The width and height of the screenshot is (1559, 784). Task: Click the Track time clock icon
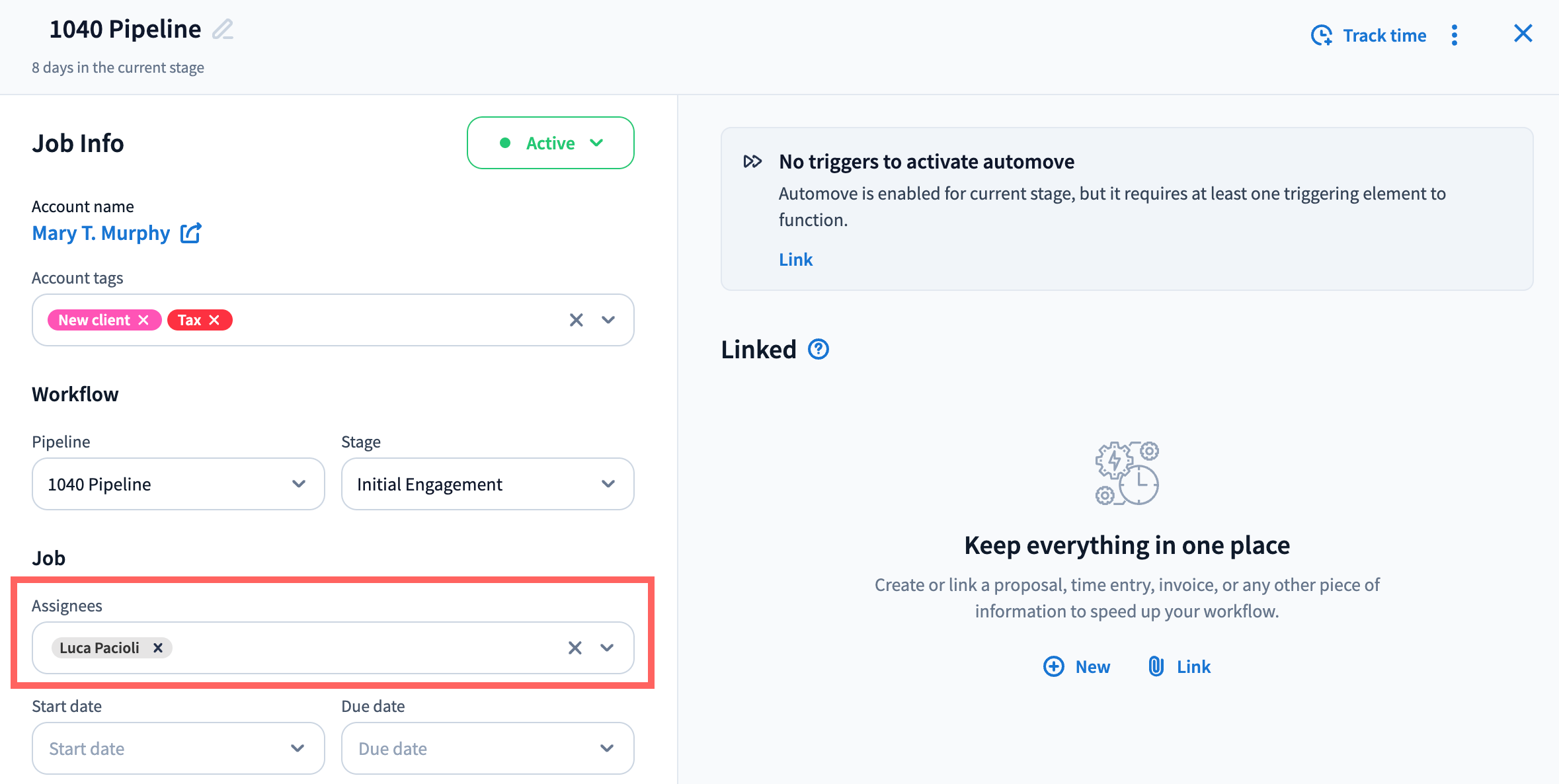coord(1321,35)
